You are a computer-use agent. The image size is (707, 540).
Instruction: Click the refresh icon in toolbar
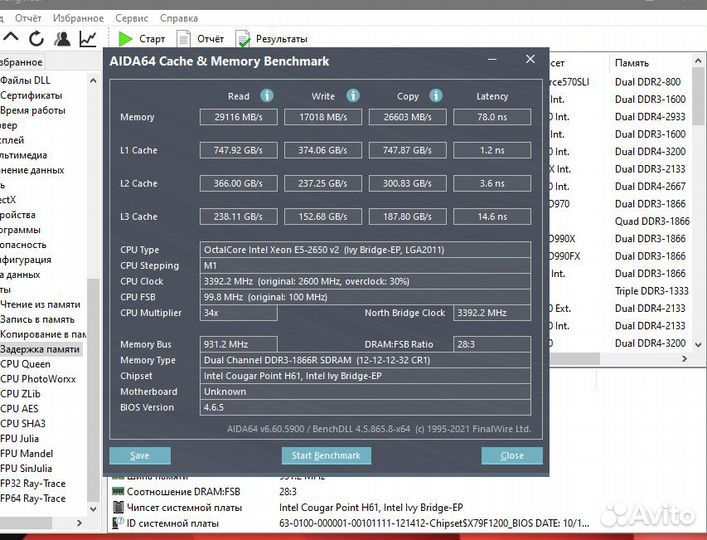point(37,39)
